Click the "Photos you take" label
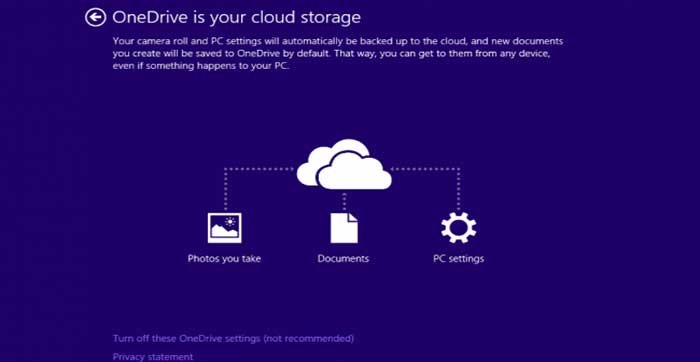 coord(224,259)
